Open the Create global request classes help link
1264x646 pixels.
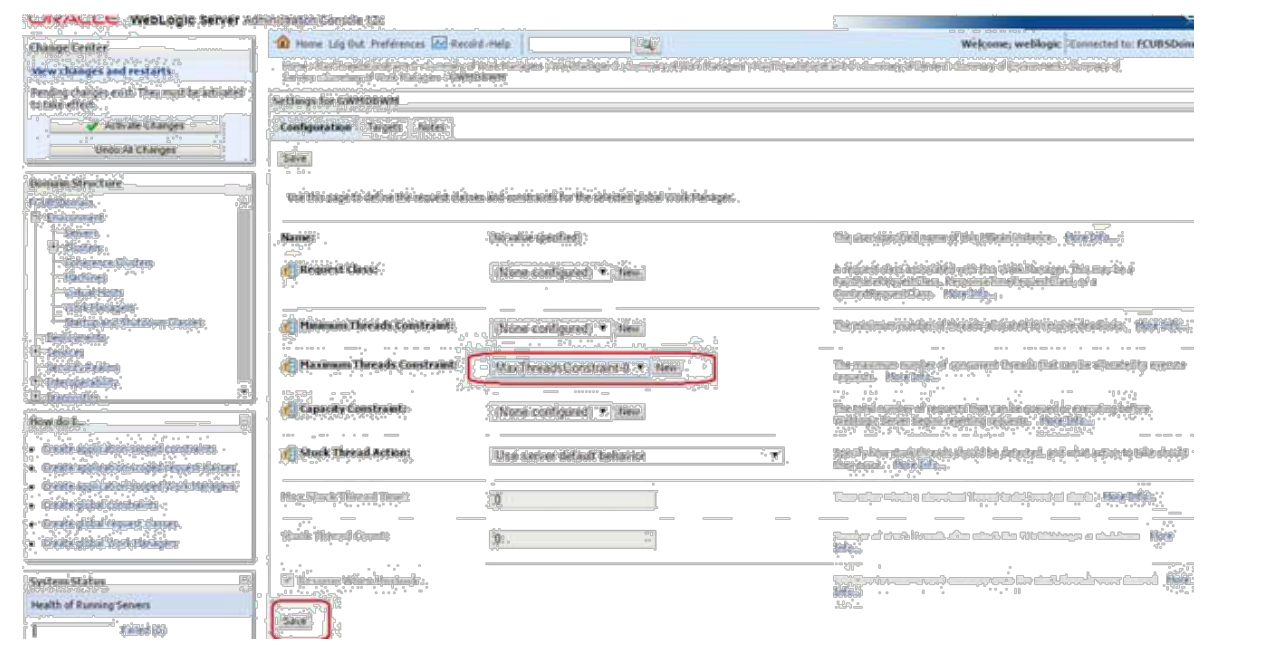pyautogui.click(x=112, y=524)
